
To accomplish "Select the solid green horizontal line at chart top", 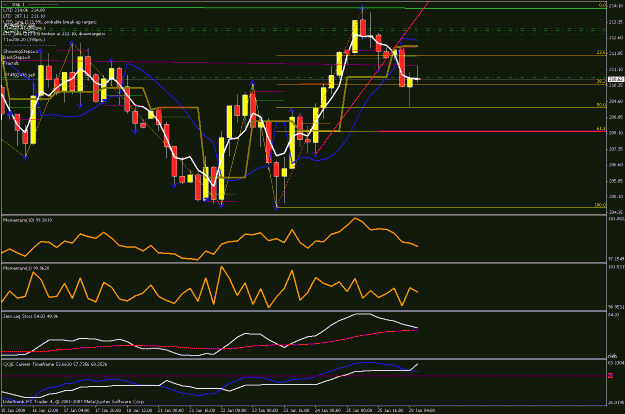I will pyautogui.click(x=304, y=8).
